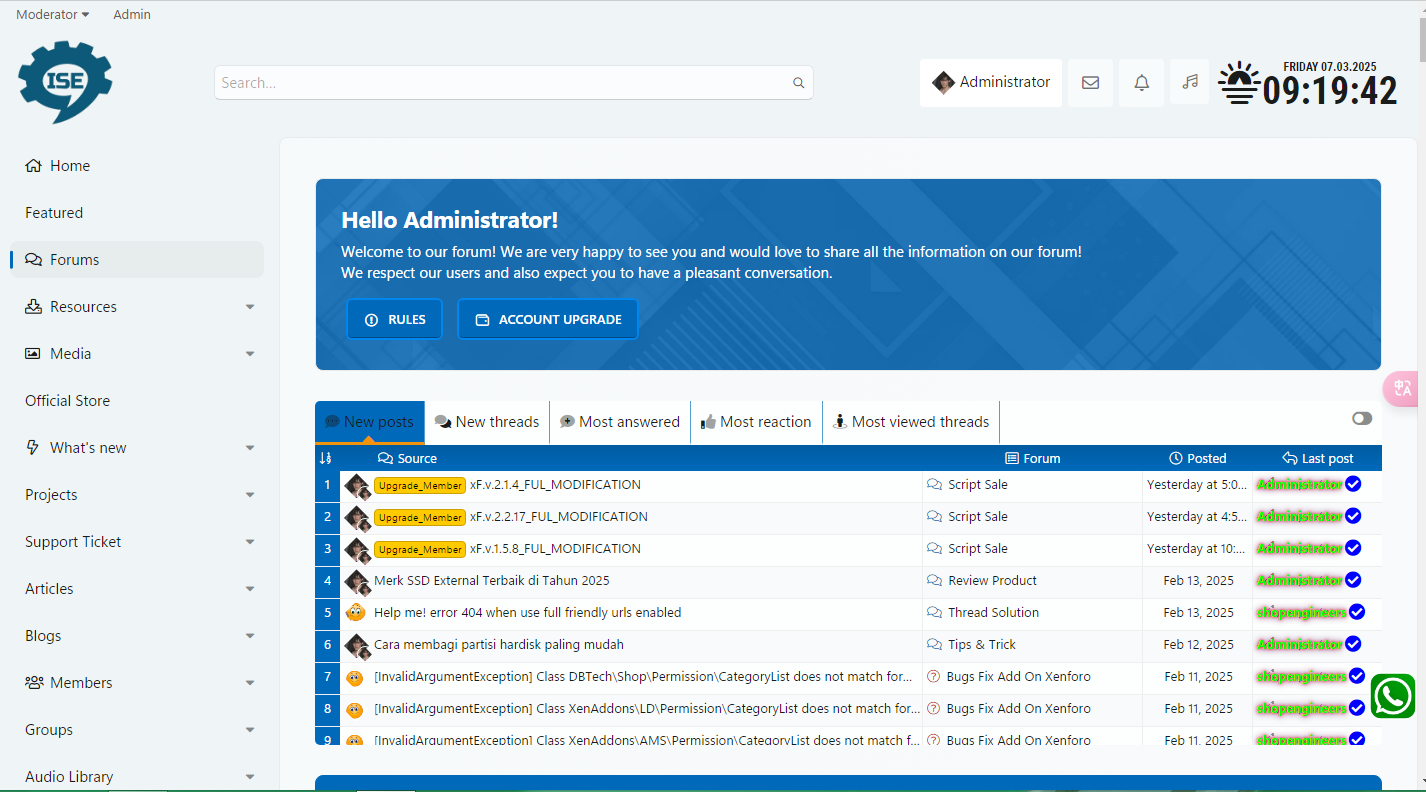Expand the What's new menu arrow
1426x792 pixels.
click(x=250, y=448)
